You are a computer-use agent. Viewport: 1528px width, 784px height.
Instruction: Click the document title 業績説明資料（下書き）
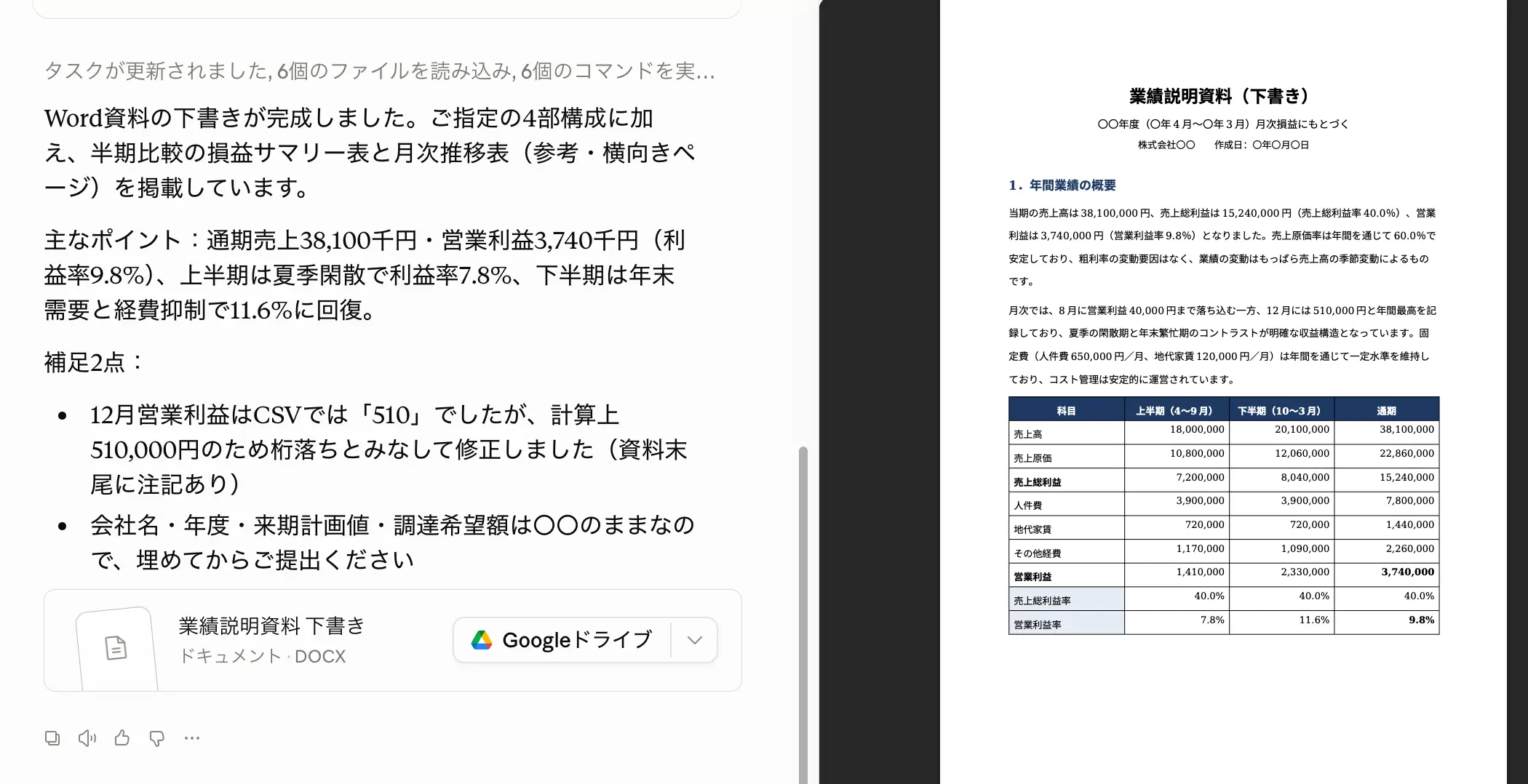click(x=1222, y=96)
